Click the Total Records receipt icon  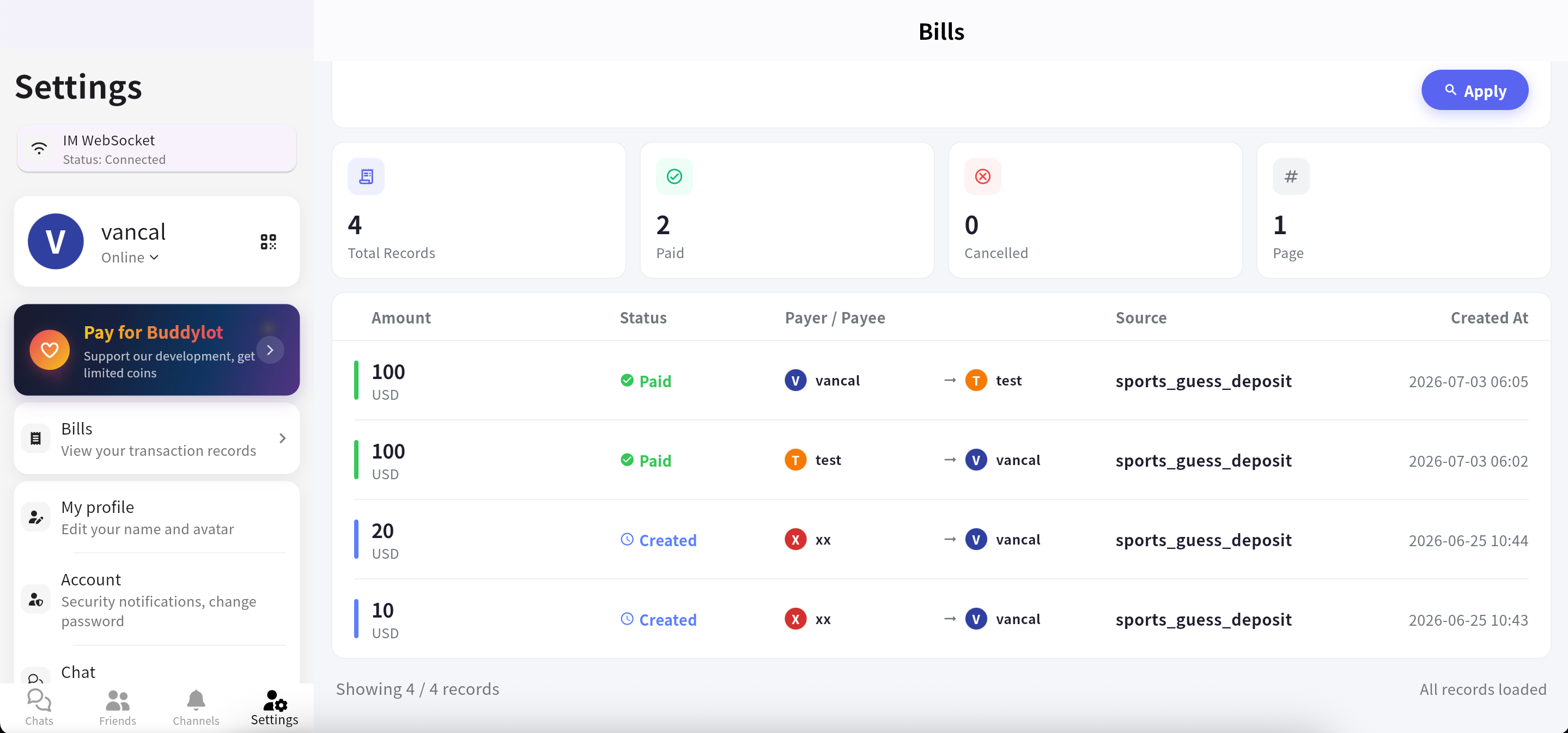click(366, 176)
